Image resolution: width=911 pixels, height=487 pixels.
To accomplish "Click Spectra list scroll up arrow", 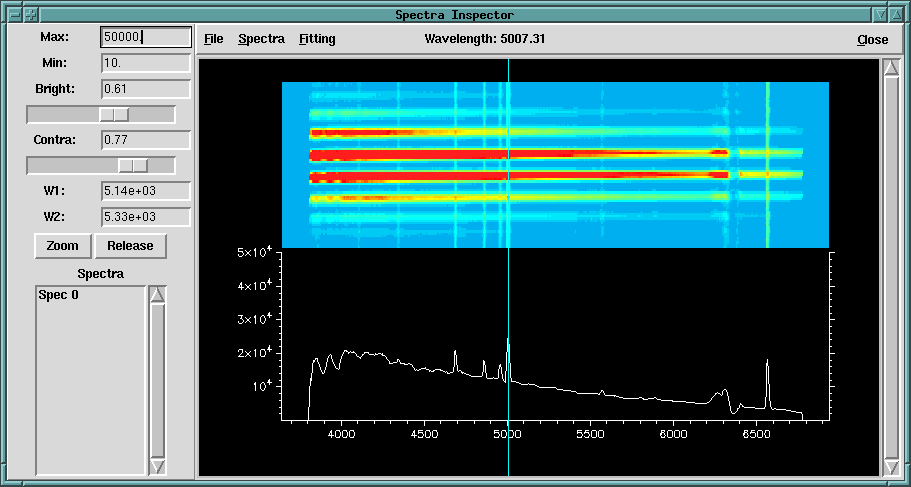I will point(157,295).
